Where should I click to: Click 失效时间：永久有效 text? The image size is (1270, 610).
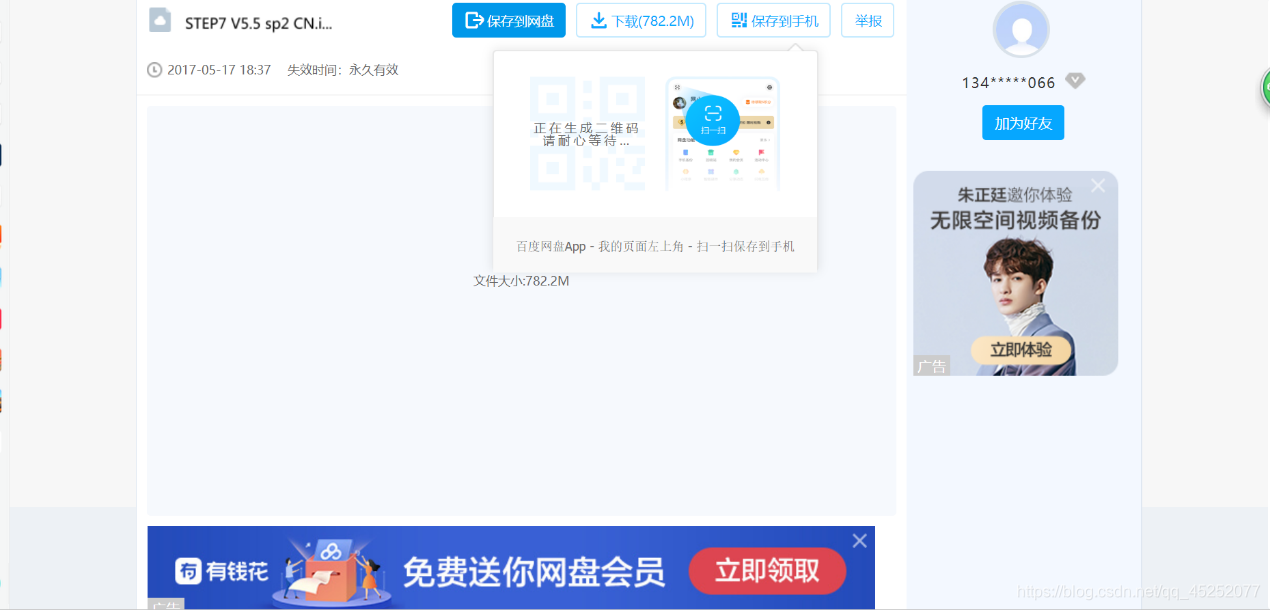343,70
